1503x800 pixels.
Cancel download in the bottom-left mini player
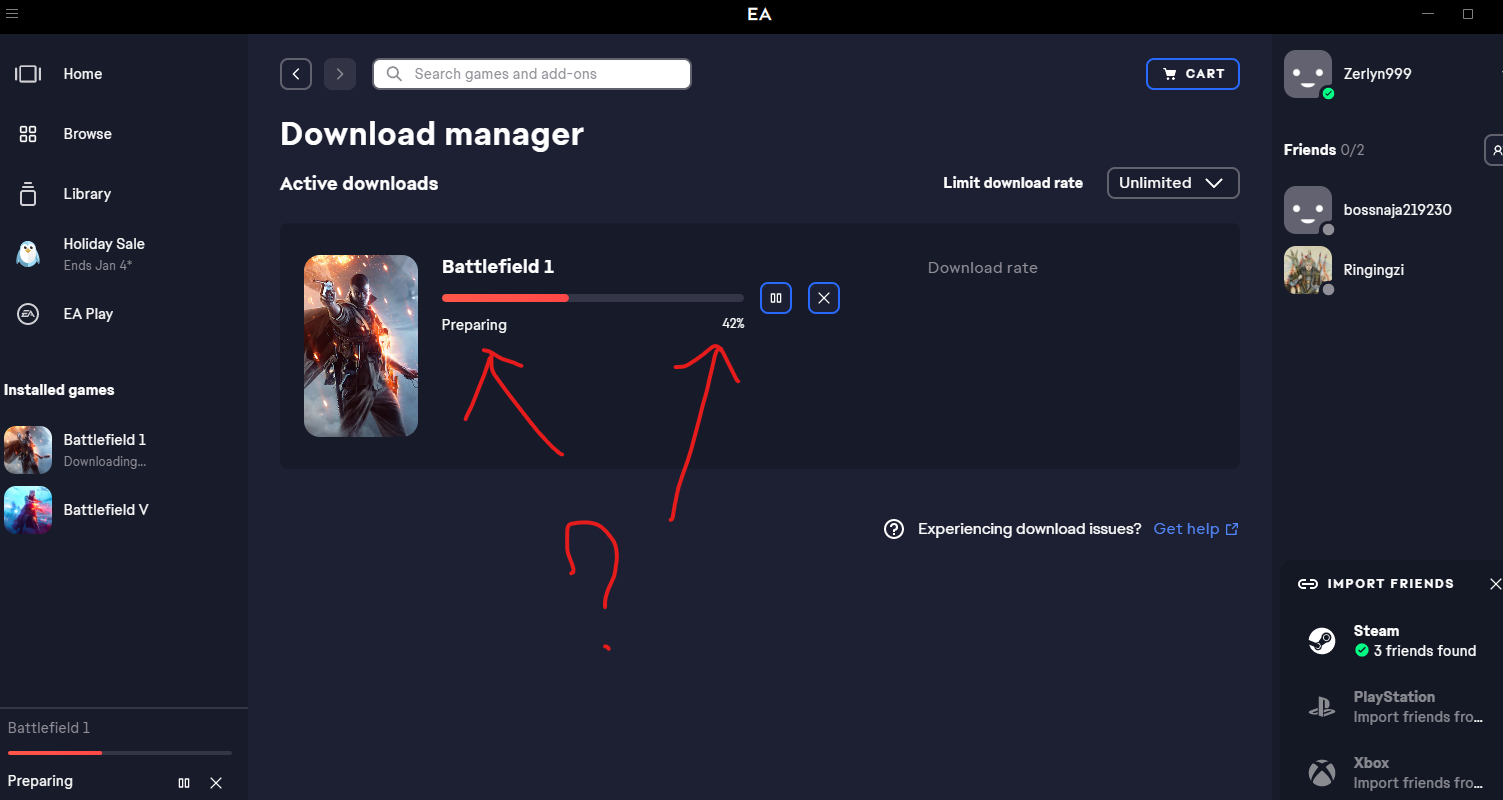coord(216,783)
